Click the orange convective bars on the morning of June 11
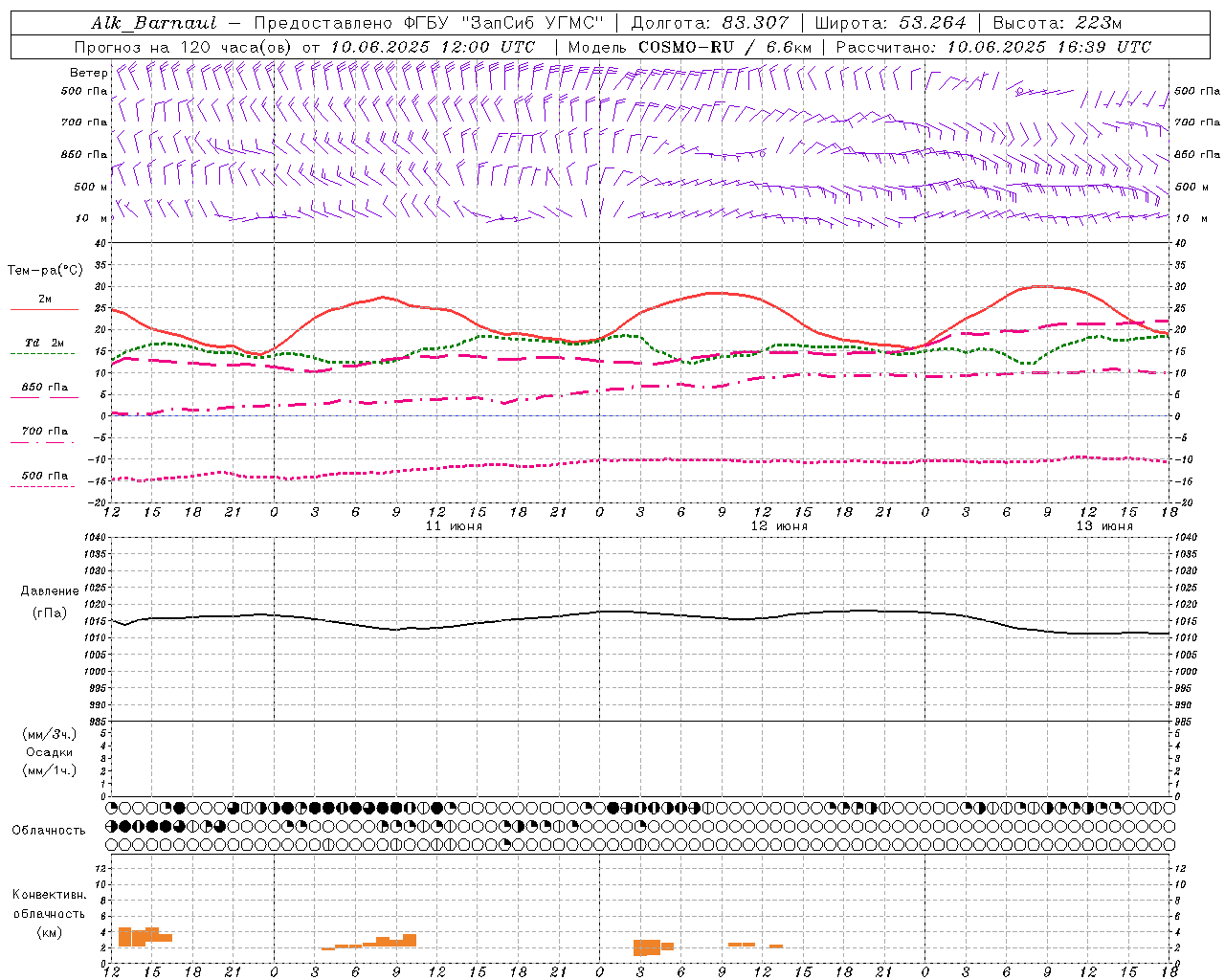 (369, 942)
